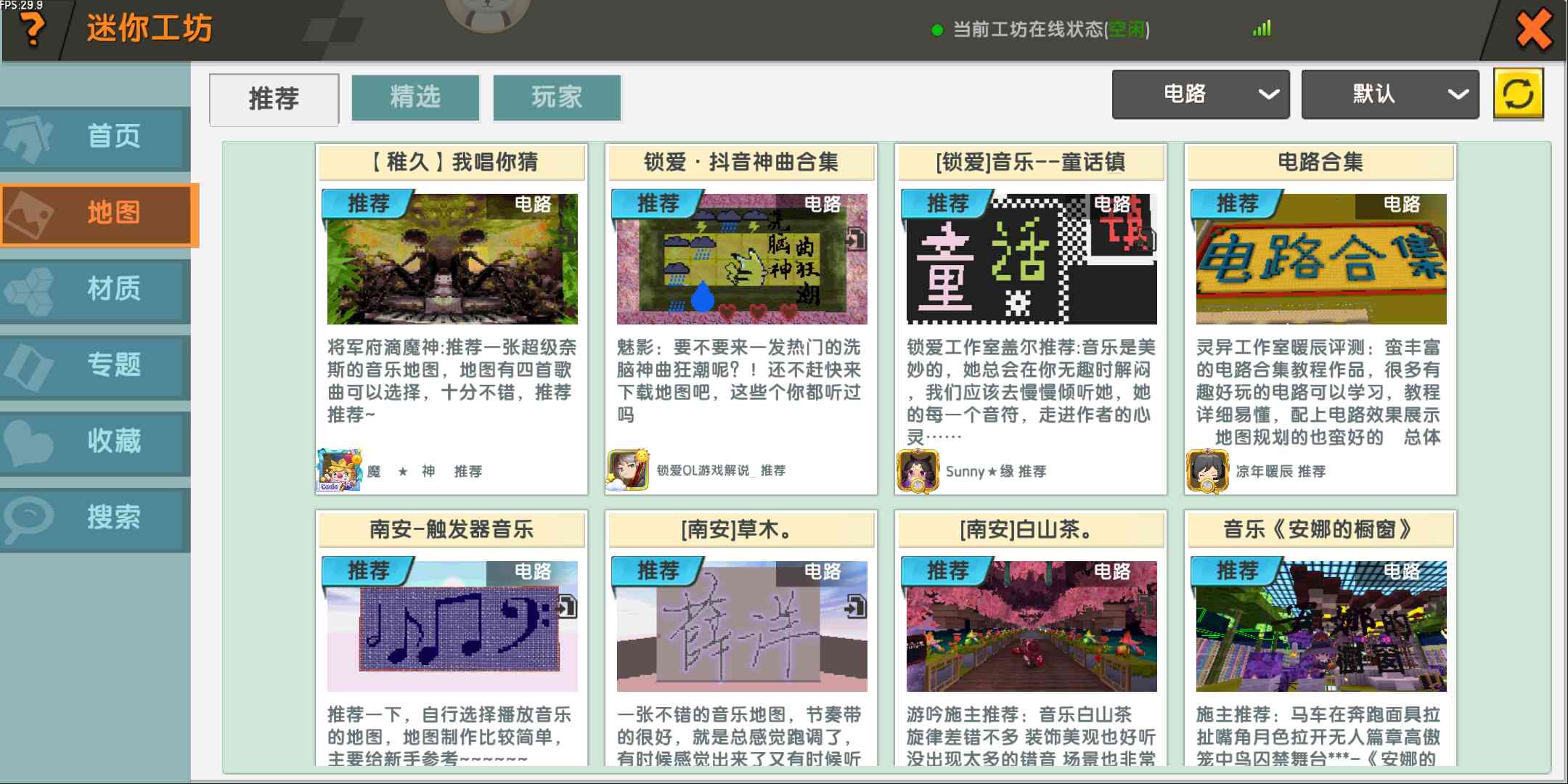Click download icon on 草木 thumbnail
The height and width of the screenshot is (784, 1568).
[857, 607]
